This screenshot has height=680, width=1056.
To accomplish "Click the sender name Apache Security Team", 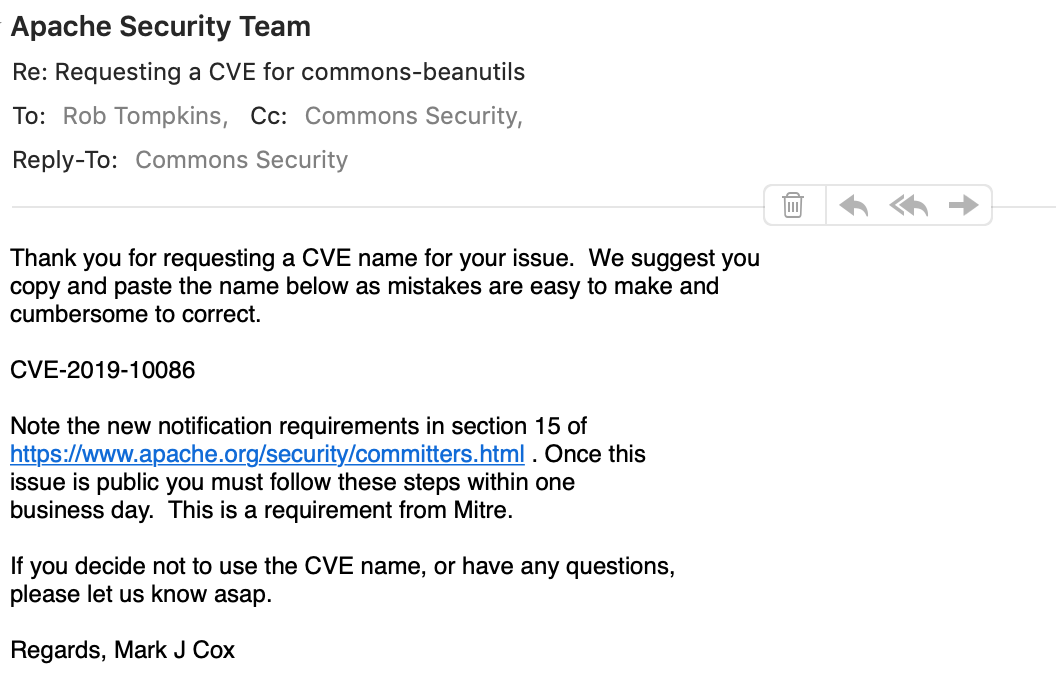I will tap(161, 27).
